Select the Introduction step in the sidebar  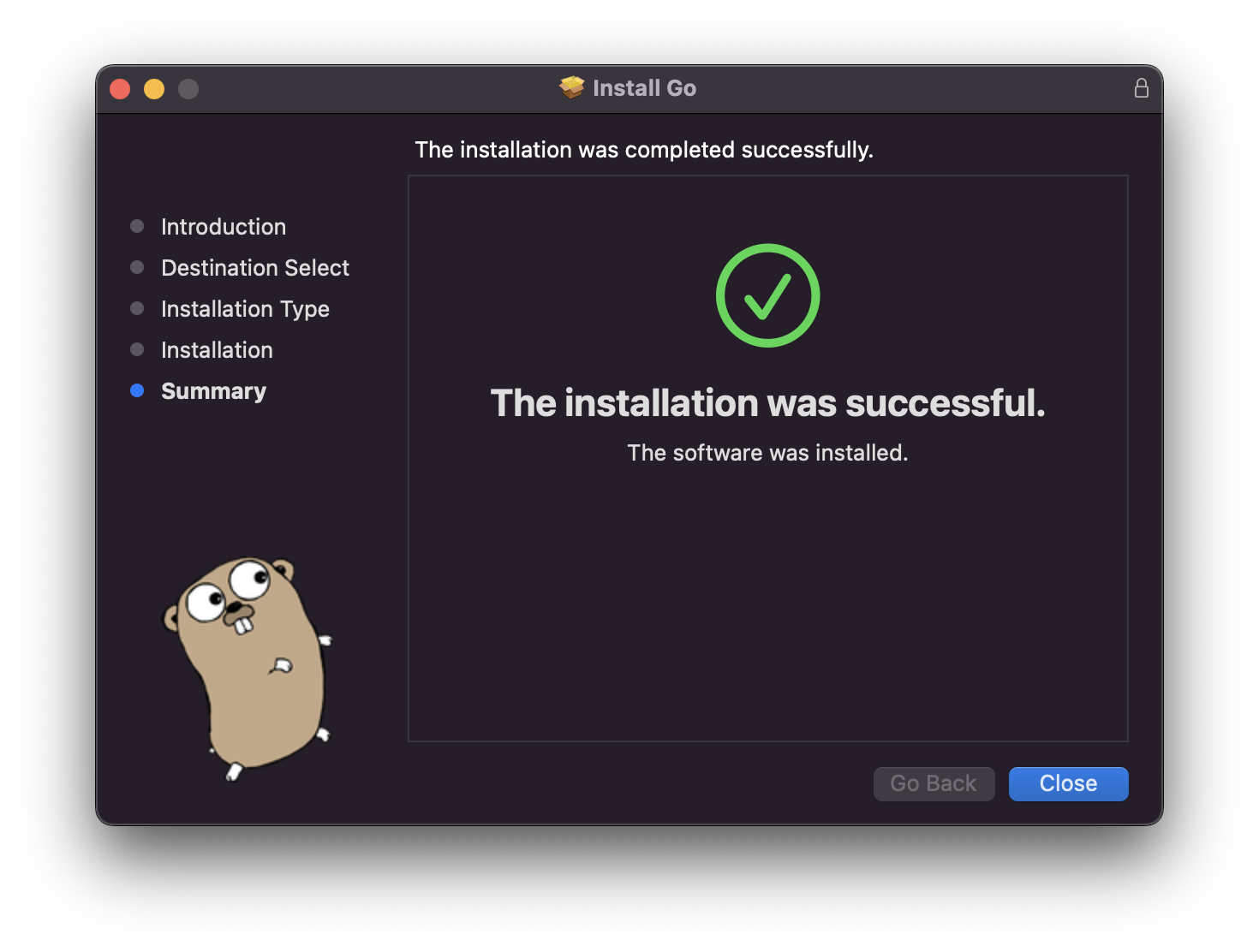[224, 227]
